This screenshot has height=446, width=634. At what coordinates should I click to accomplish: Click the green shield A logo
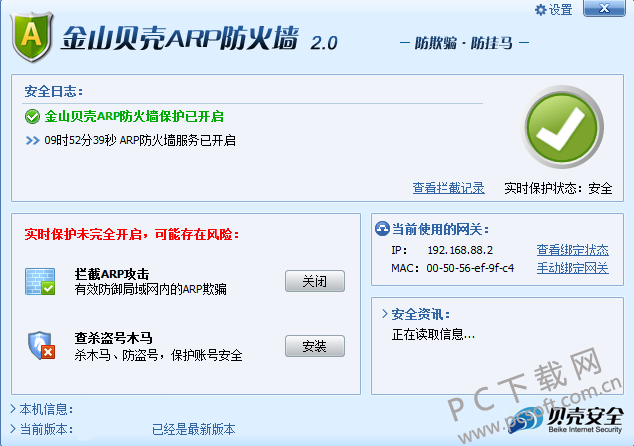(x=32, y=37)
